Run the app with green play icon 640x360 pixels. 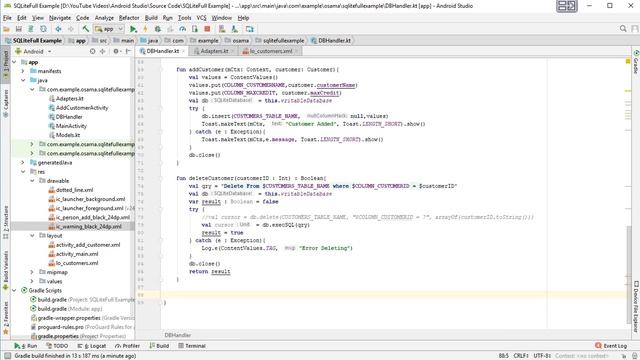(x=133, y=29)
